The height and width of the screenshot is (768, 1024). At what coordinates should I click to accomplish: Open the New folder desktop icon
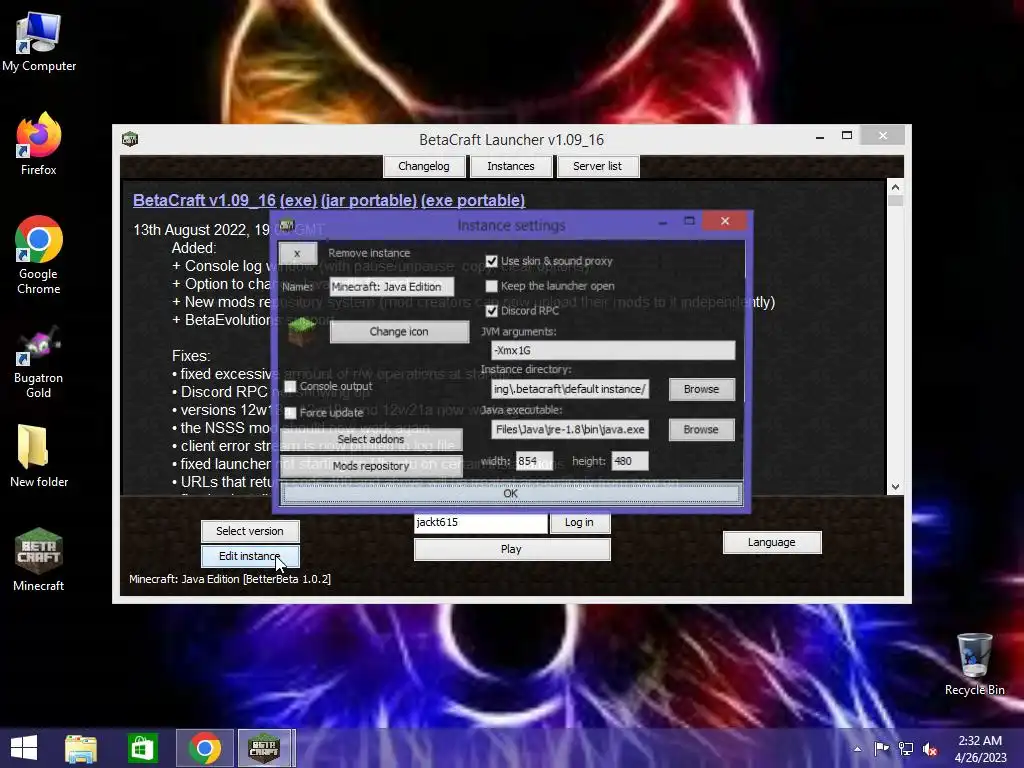click(x=39, y=456)
